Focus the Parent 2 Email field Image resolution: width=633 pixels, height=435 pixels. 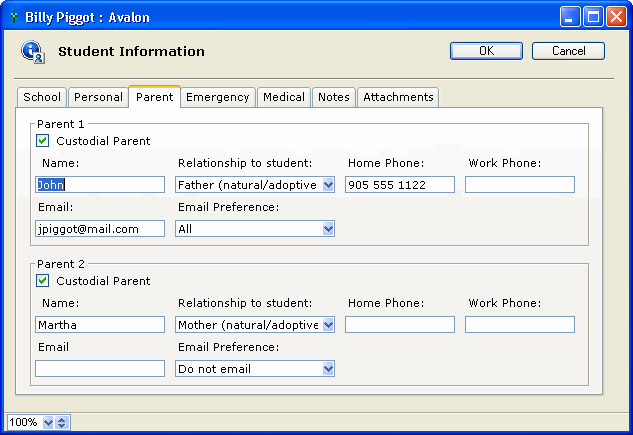pos(100,369)
